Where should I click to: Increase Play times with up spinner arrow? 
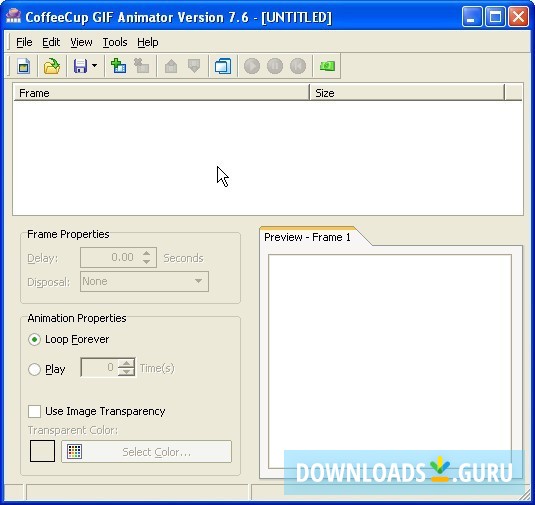click(127, 364)
